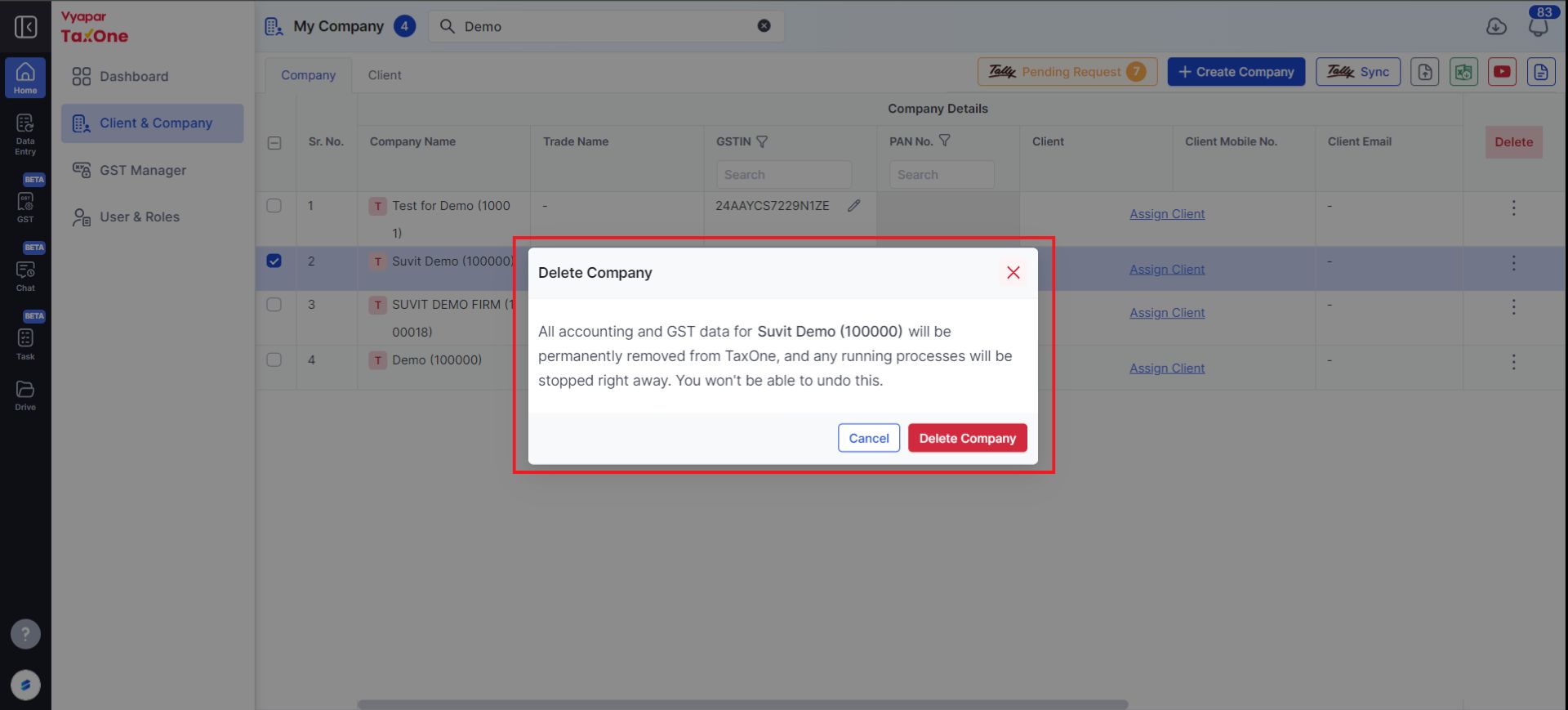Viewport: 1568px width, 710px height.
Task: Cancel the company deletion
Action: [869, 438]
